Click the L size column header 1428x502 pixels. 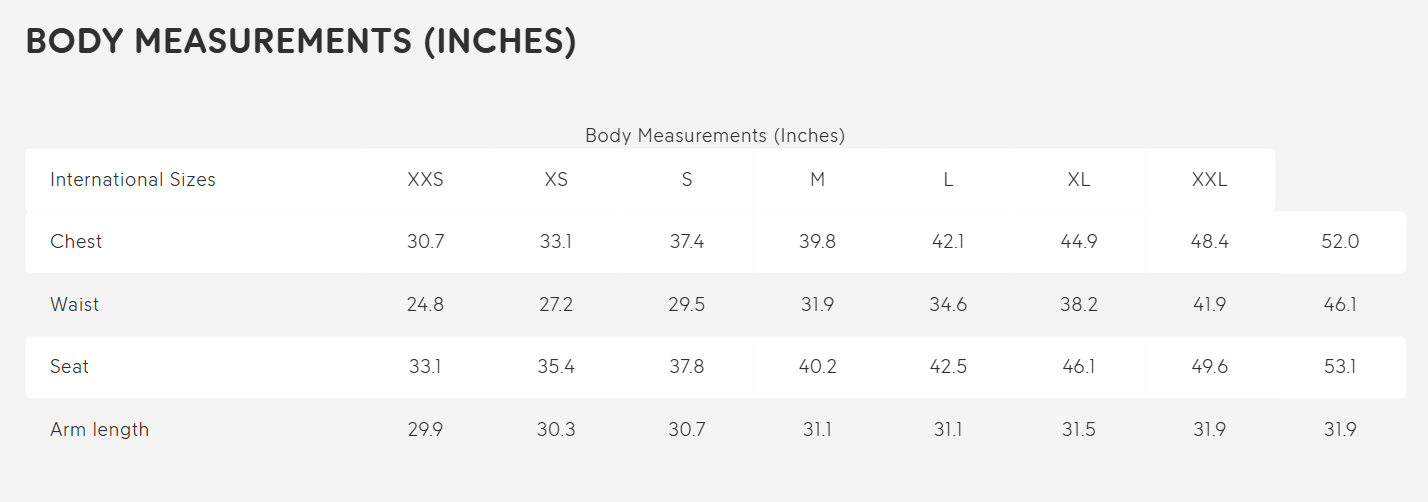[x=948, y=180]
